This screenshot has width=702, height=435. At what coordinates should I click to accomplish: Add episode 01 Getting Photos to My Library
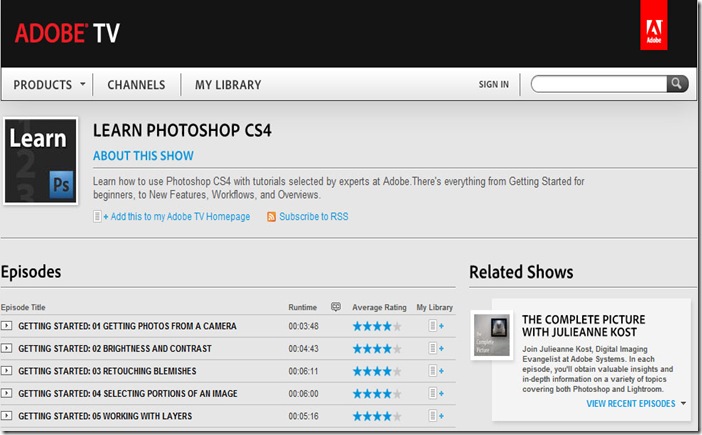pyautogui.click(x=436, y=326)
